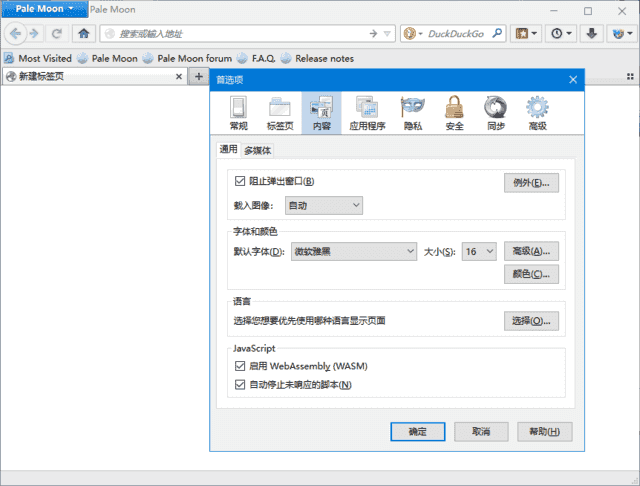Disable 启用 WebAssembly (WASM) checkbox
Screen dimensions: 640x486
pyautogui.click(x=239, y=366)
